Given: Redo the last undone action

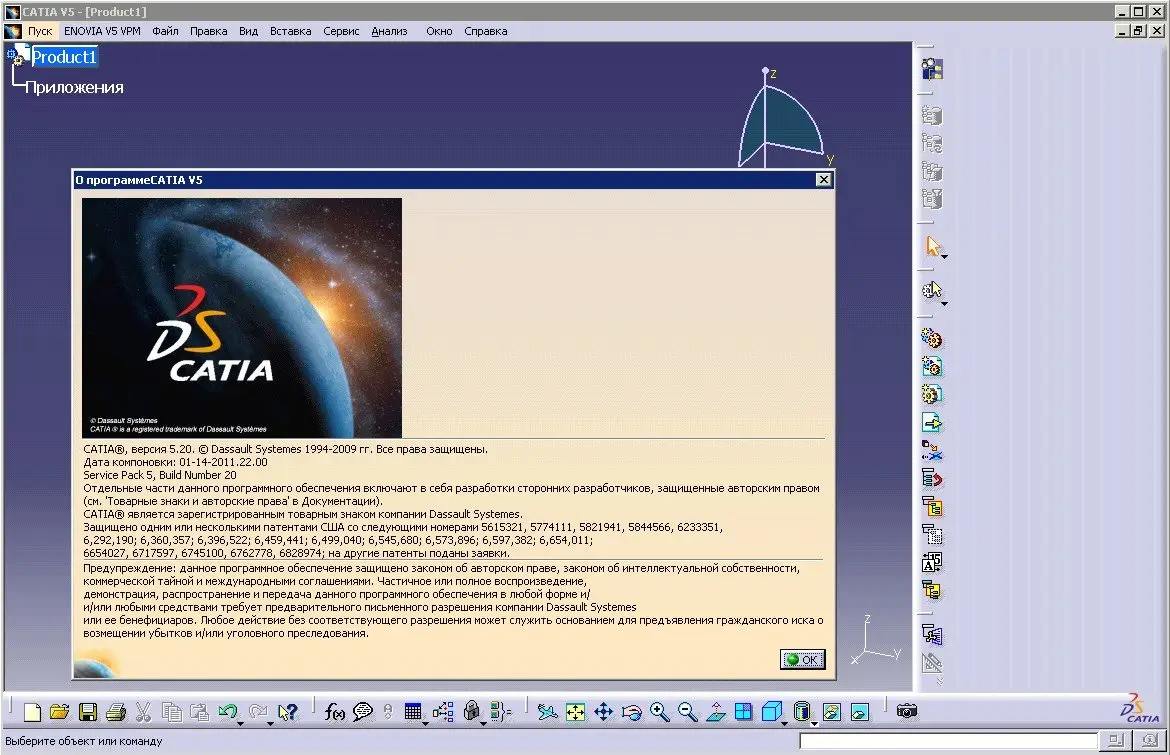Looking at the screenshot, I should (257, 712).
